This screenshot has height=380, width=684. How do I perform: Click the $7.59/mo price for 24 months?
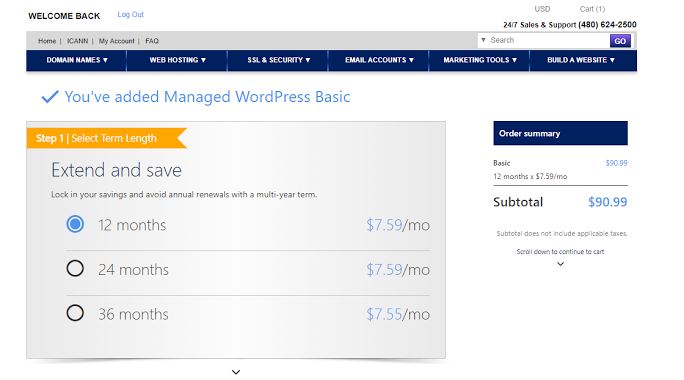398,270
